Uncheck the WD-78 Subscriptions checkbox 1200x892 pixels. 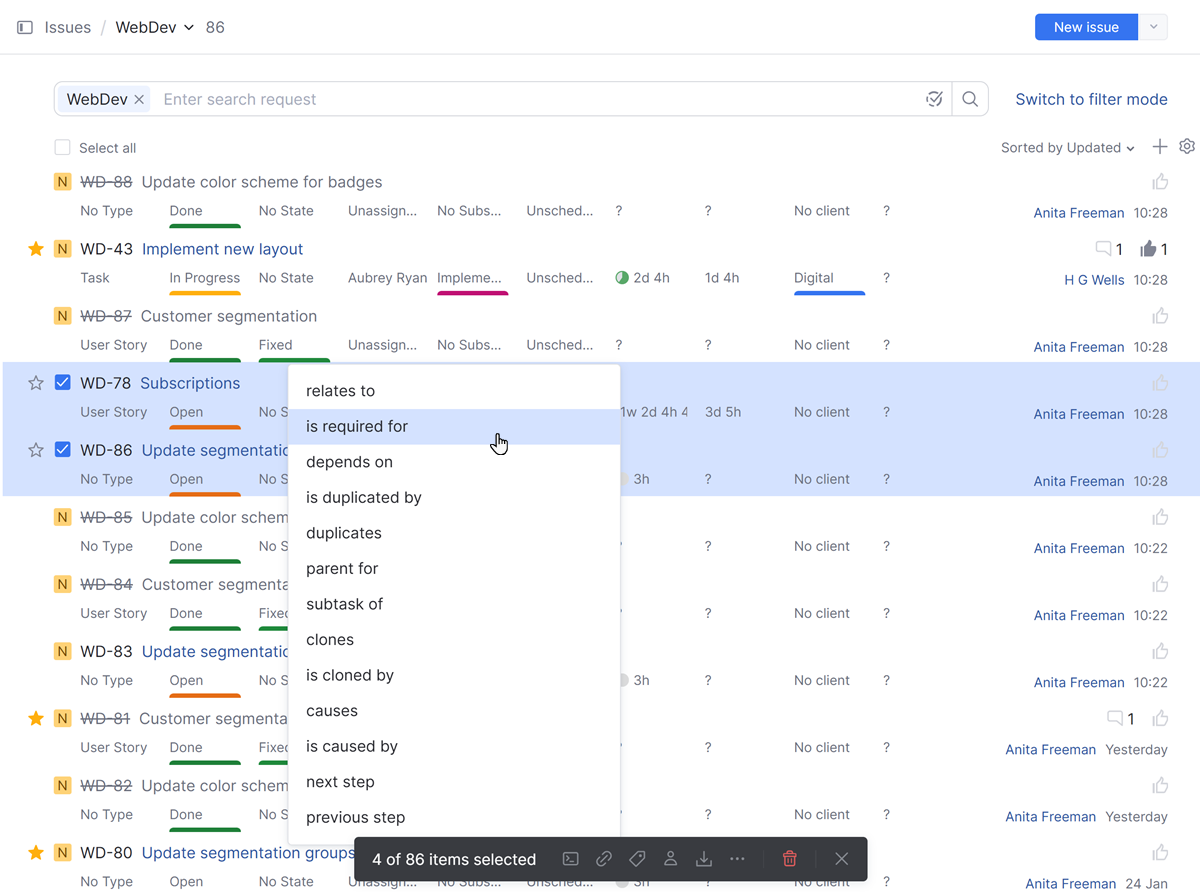[x=63, y=383]
